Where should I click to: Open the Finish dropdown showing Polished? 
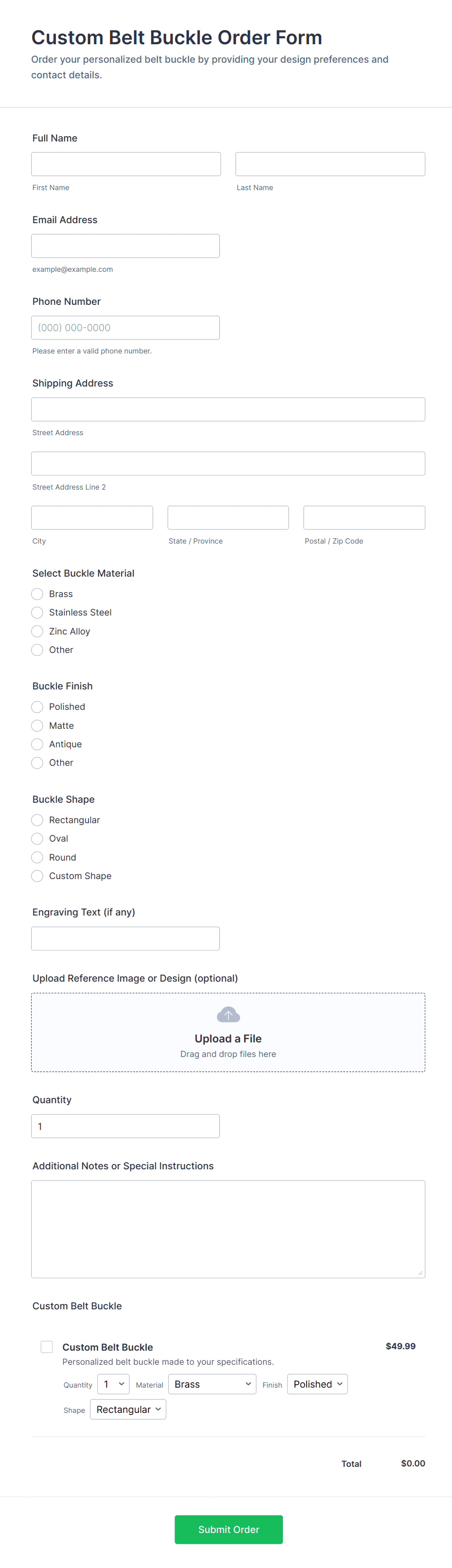pos(317,1384)
